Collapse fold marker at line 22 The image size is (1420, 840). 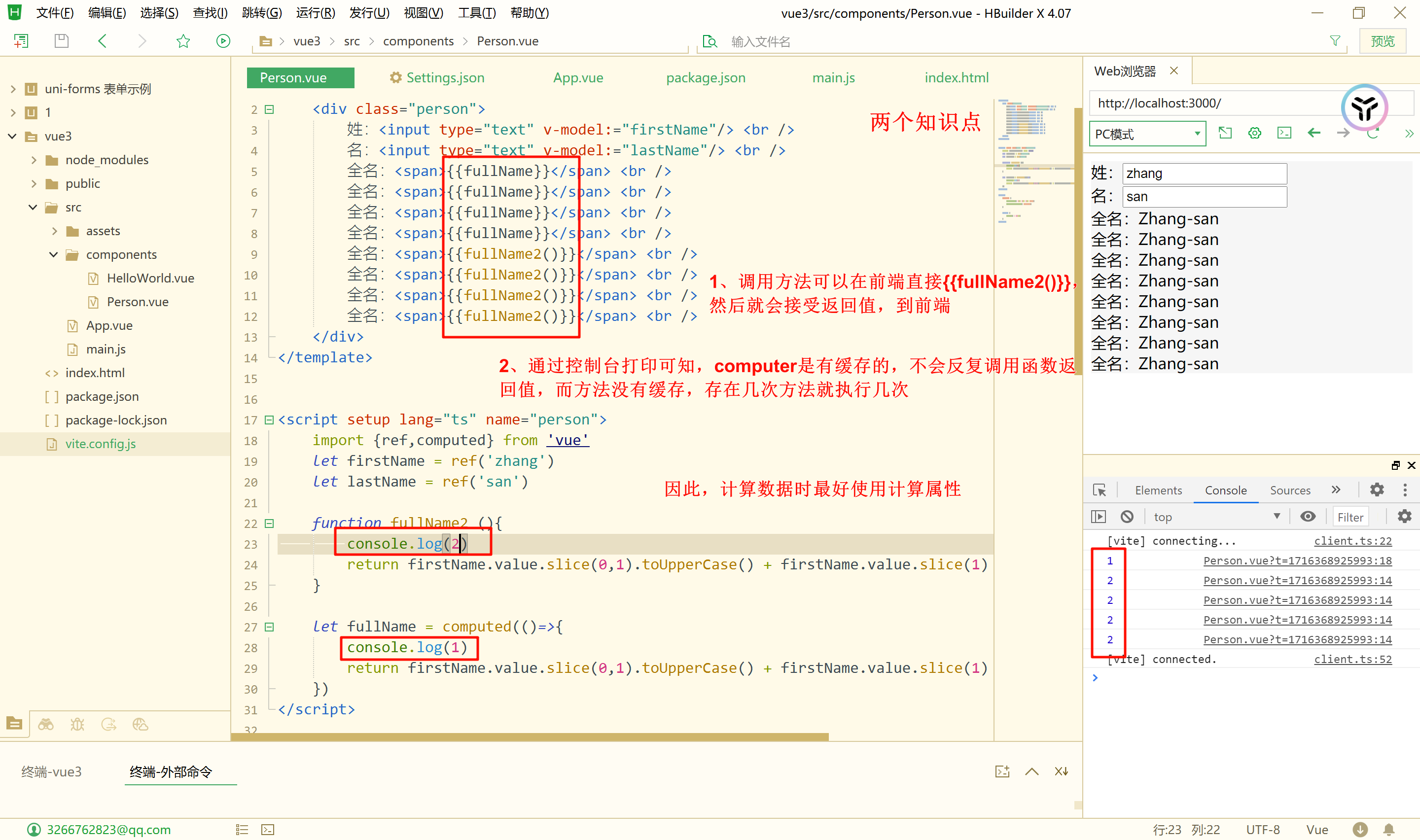[x=269, y=524]
